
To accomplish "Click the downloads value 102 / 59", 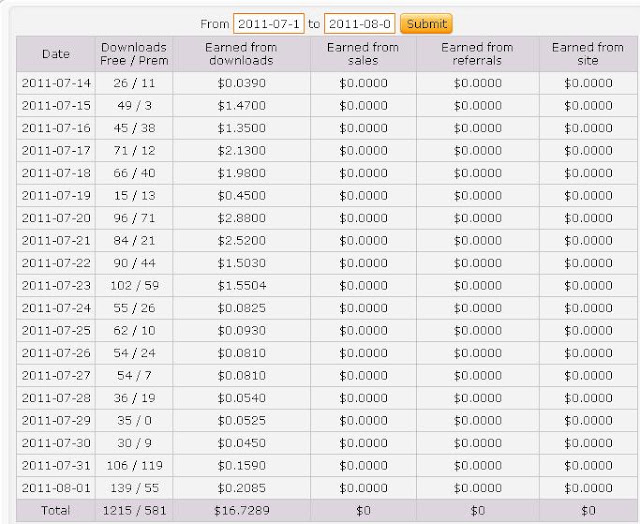I will (134, 285).
